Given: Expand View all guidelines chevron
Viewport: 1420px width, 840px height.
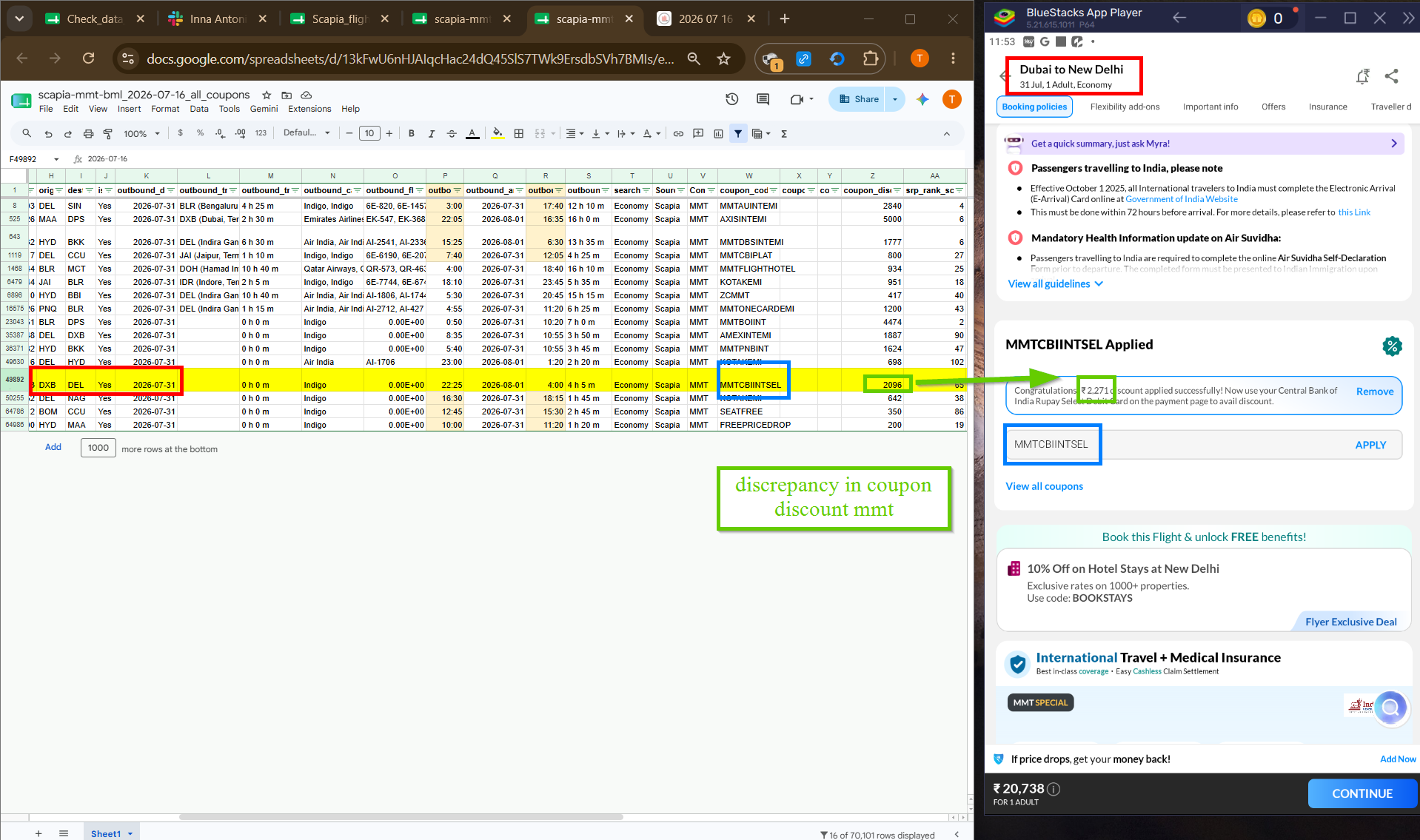Looking at the screenshot, I should click(1099, 283).
